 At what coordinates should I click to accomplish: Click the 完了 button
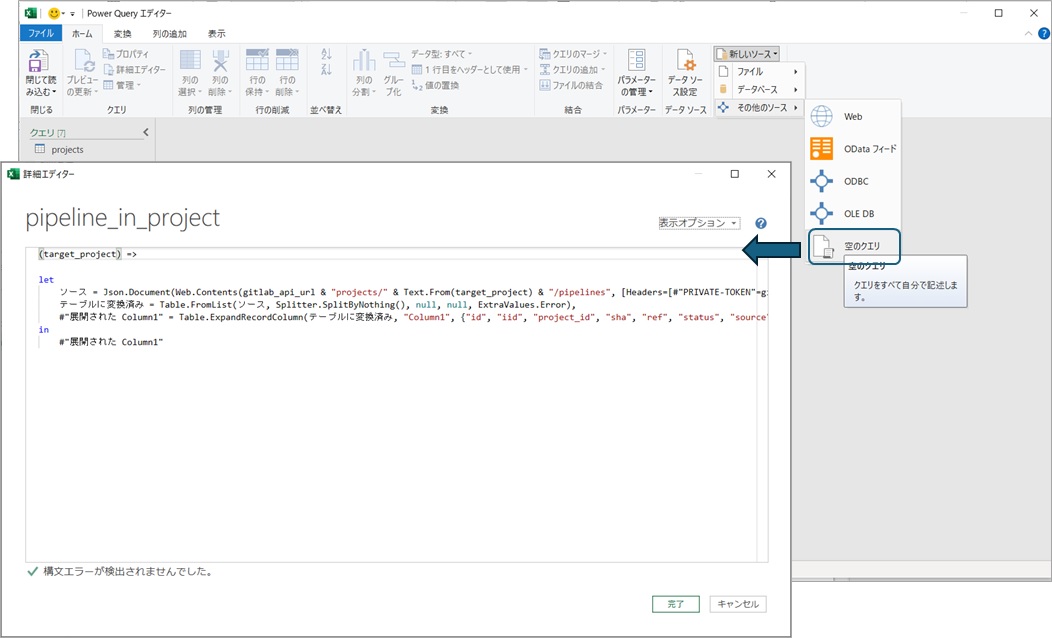pos(676,604)
